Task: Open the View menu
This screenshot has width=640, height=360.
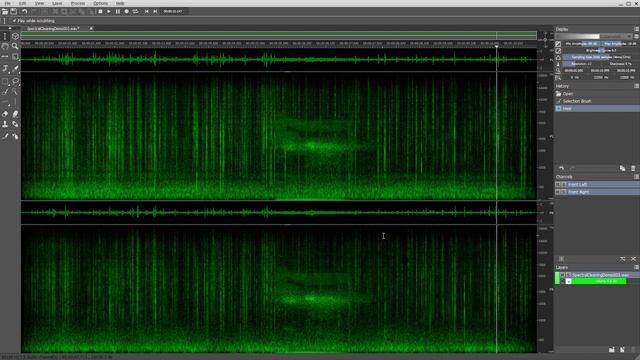Action: tap(39, 3)
